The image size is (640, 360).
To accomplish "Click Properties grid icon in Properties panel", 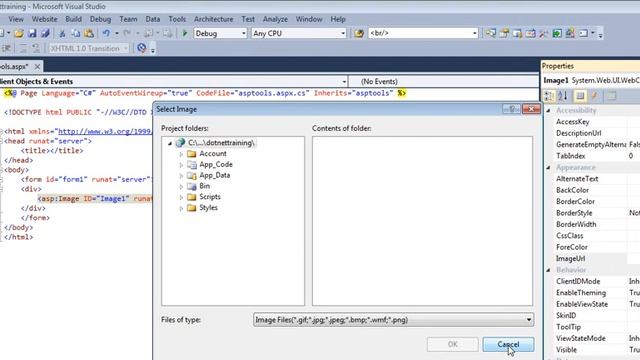I will point(580,96).
